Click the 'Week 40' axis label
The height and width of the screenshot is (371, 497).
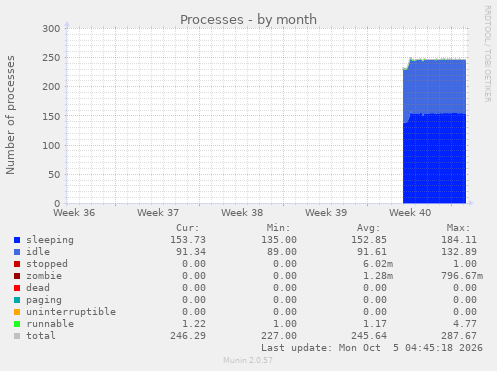click(410, 213)
